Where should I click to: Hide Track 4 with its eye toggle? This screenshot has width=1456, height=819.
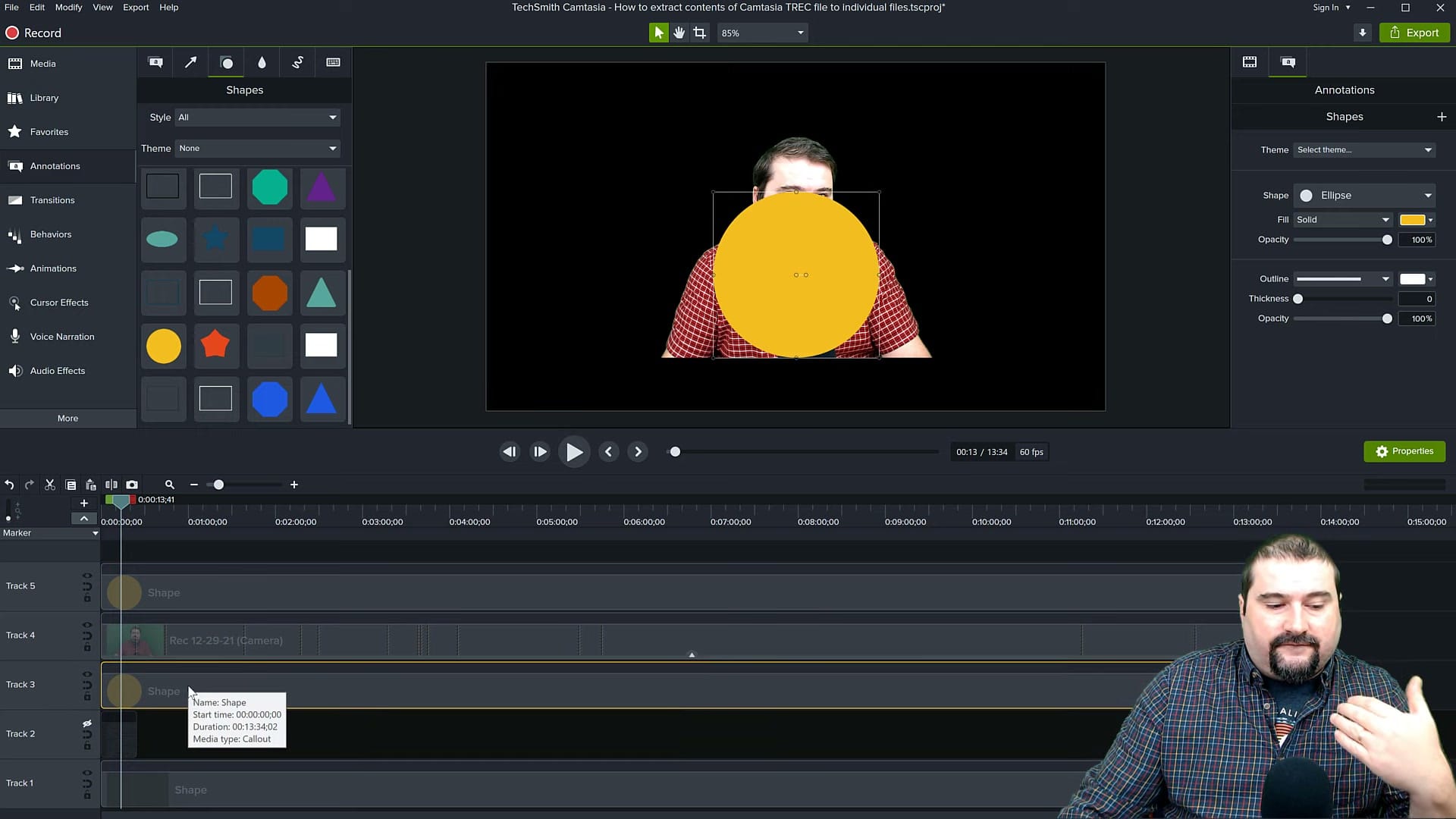click(x=87, y=626)
